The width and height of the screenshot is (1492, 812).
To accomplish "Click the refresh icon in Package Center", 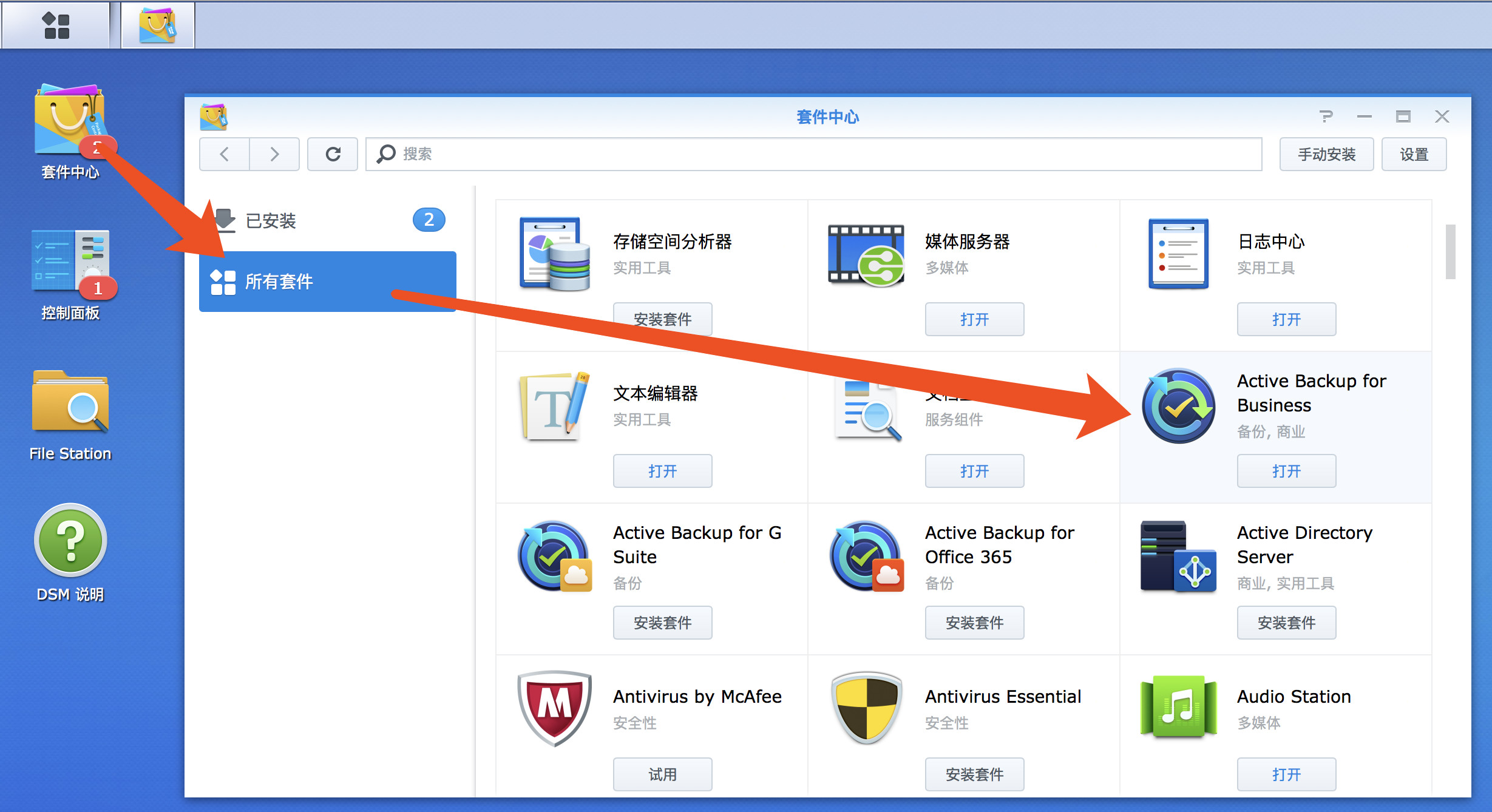I will pyautogui.click(x=332, y=154).
